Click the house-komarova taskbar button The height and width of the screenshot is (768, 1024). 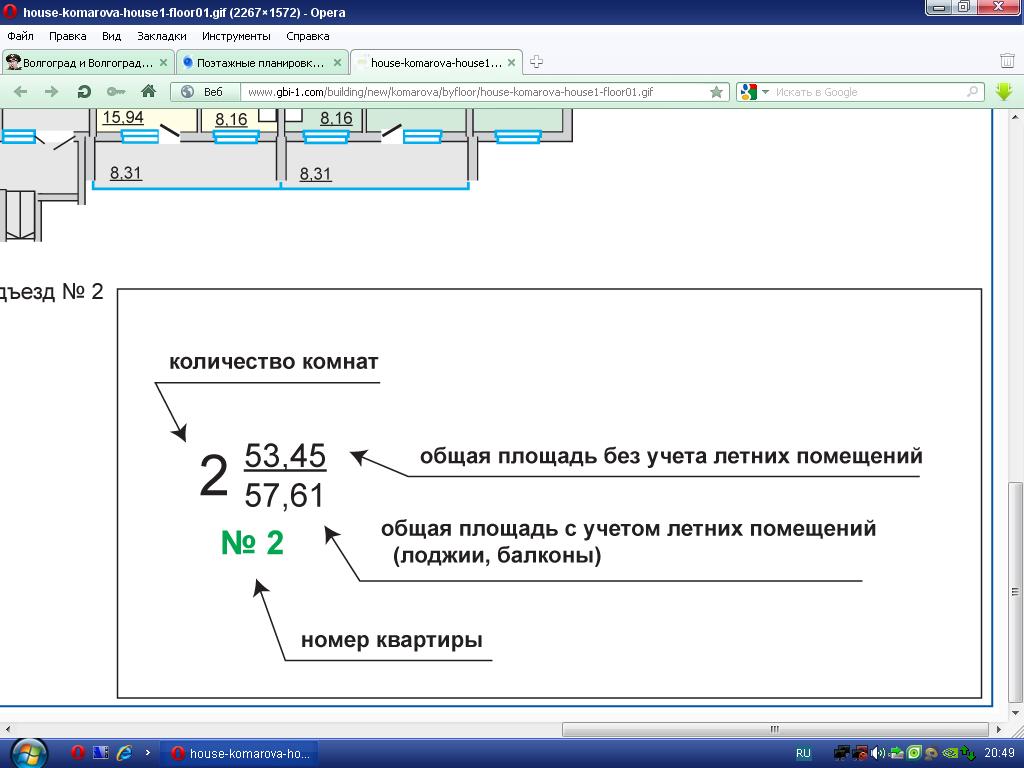(242, 753)
